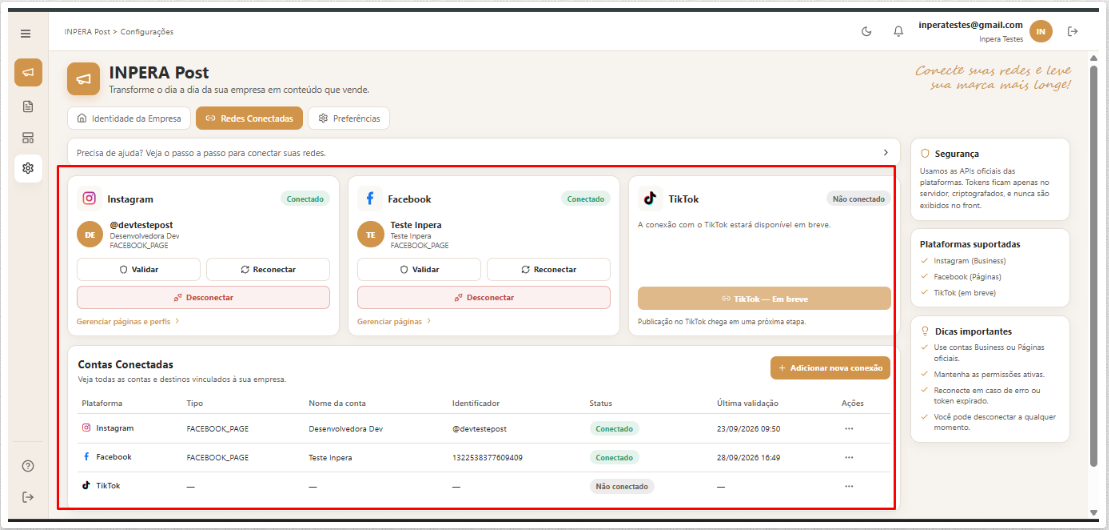Click TikTok icon in the table row
The image size is (1109, 530).
pyautogui.click(x=86, y=485)
